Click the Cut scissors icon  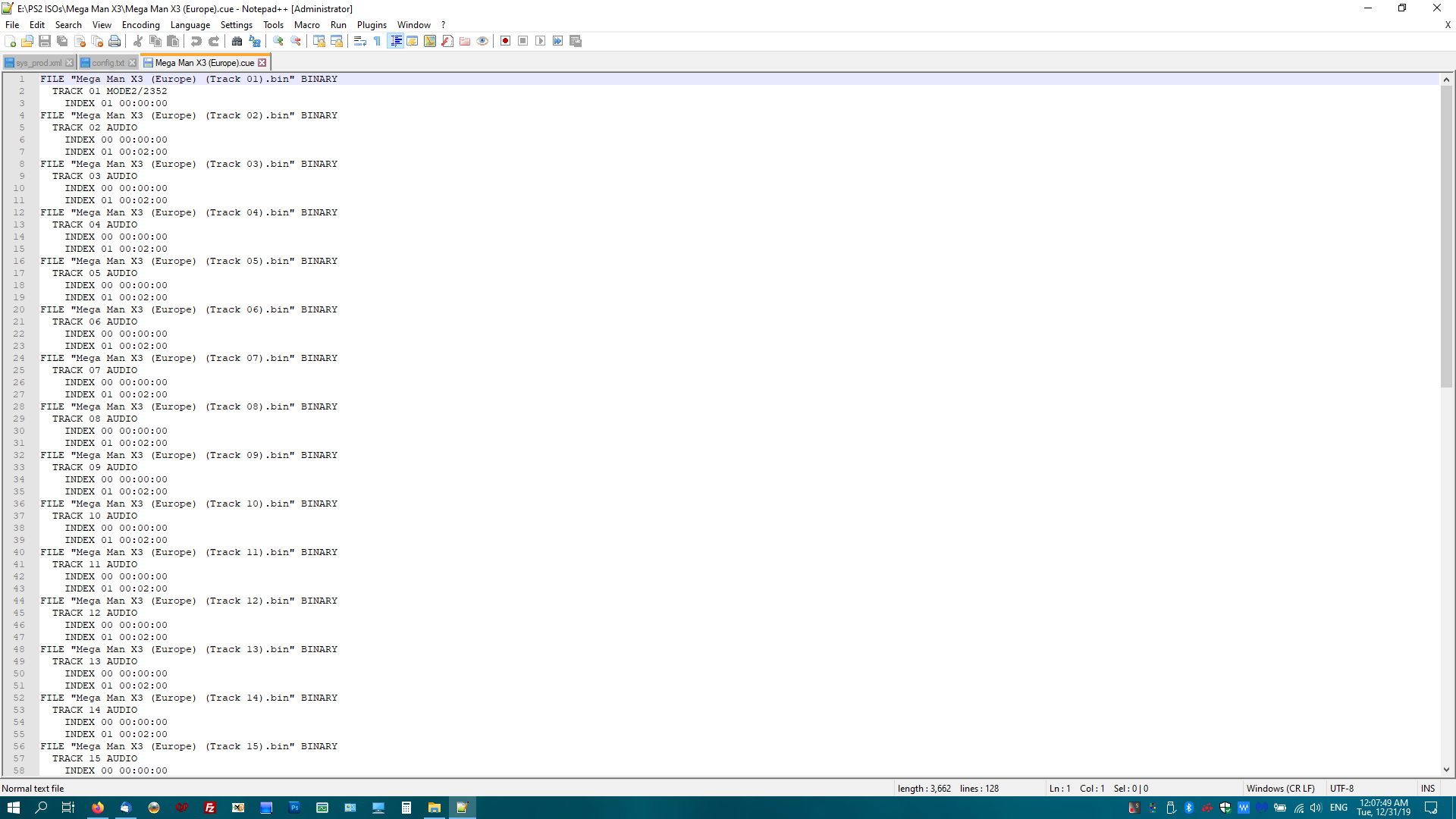138,41
